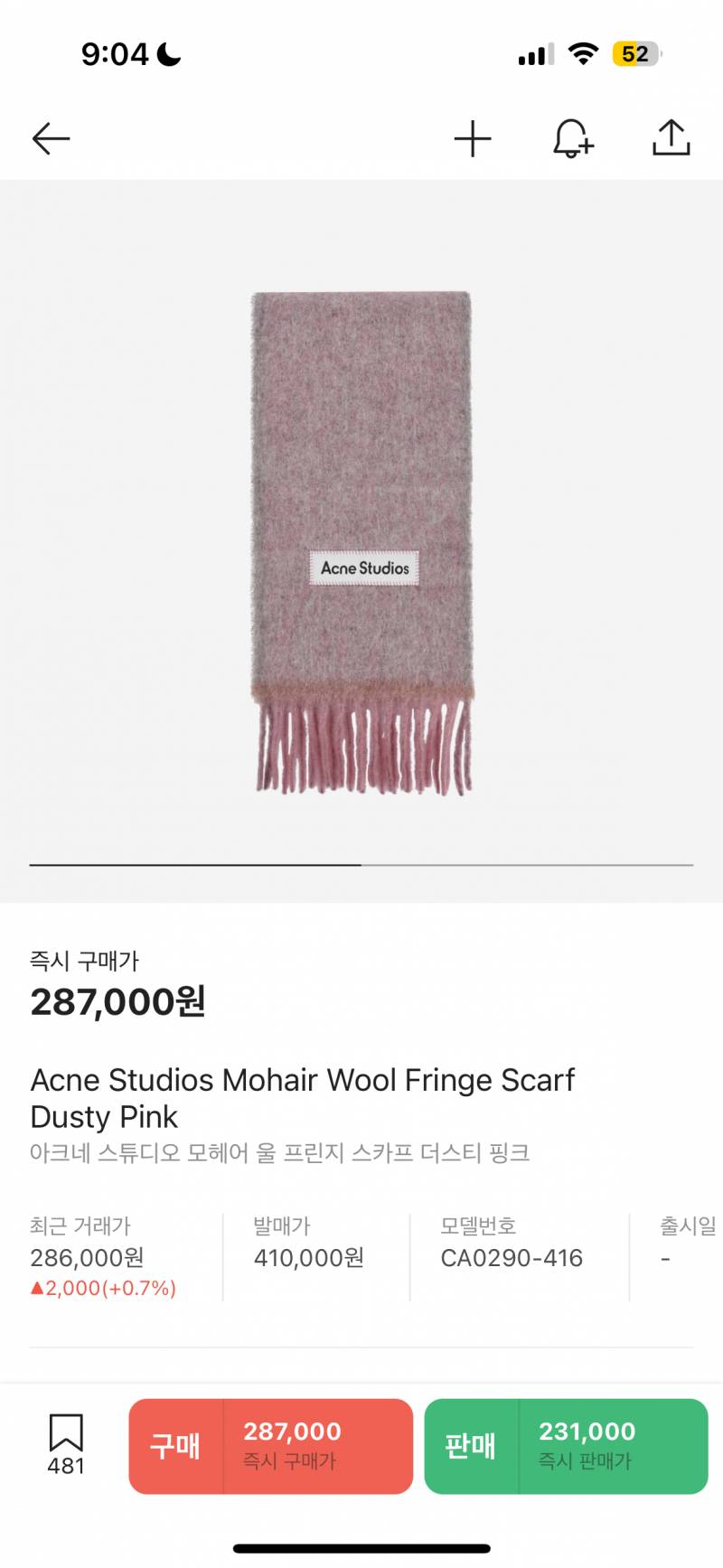723x1568 pixels.
Task: Tap the plus add icon
Action: click(x=473, y=139)
